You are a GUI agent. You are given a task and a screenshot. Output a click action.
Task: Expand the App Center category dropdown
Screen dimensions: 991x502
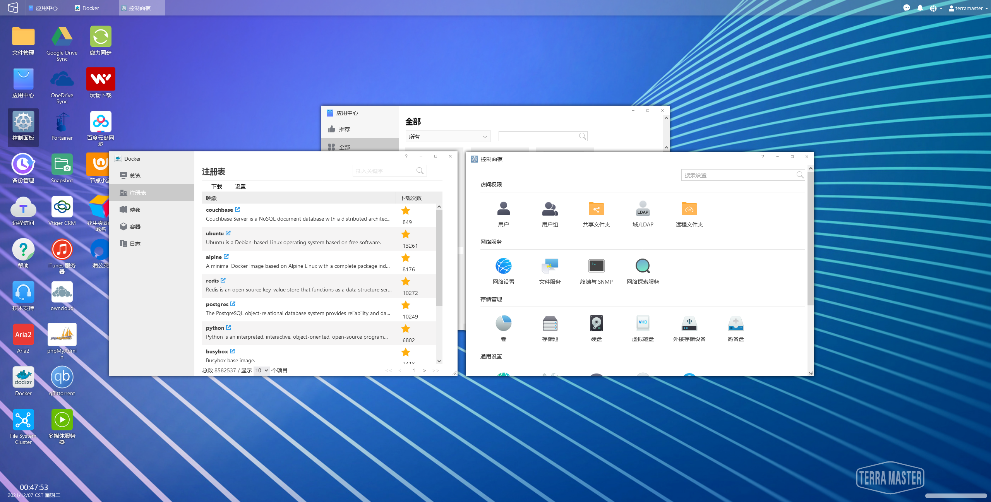[x=448, y=136]
